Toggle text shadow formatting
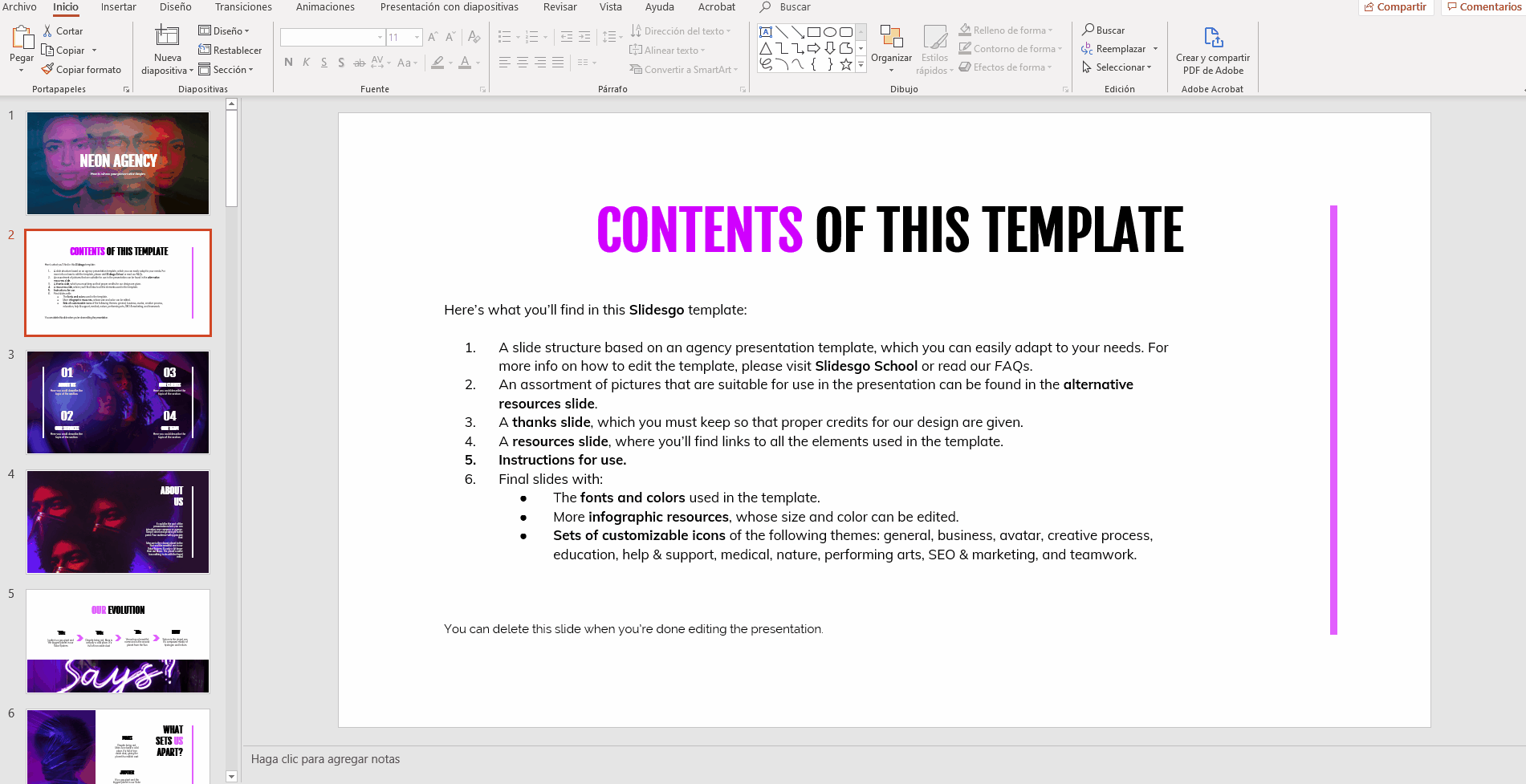The image size is (1526, 784). [341, 63]
